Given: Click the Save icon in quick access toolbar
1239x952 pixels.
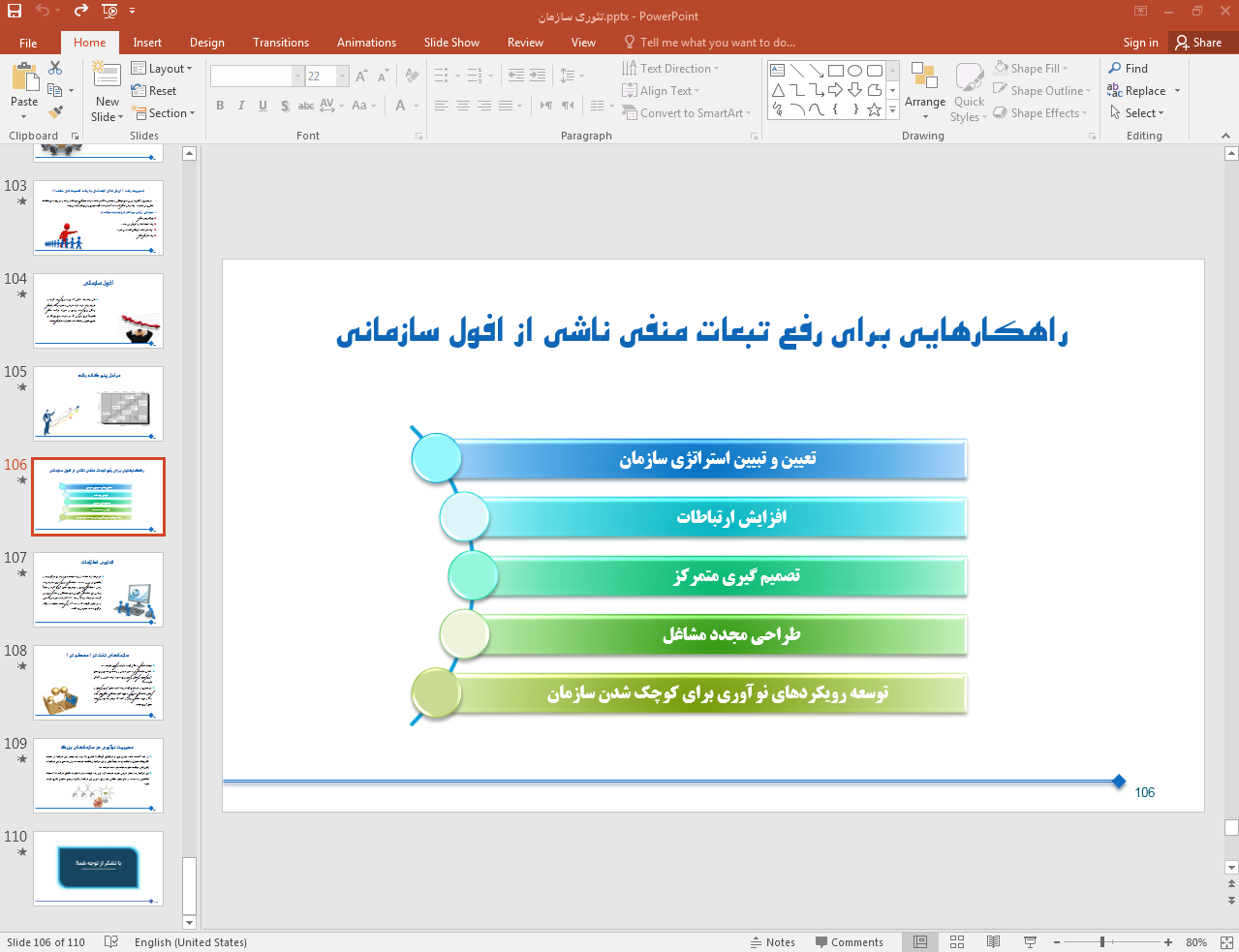Looking at the screenshot, I should (x=15, y=11).
